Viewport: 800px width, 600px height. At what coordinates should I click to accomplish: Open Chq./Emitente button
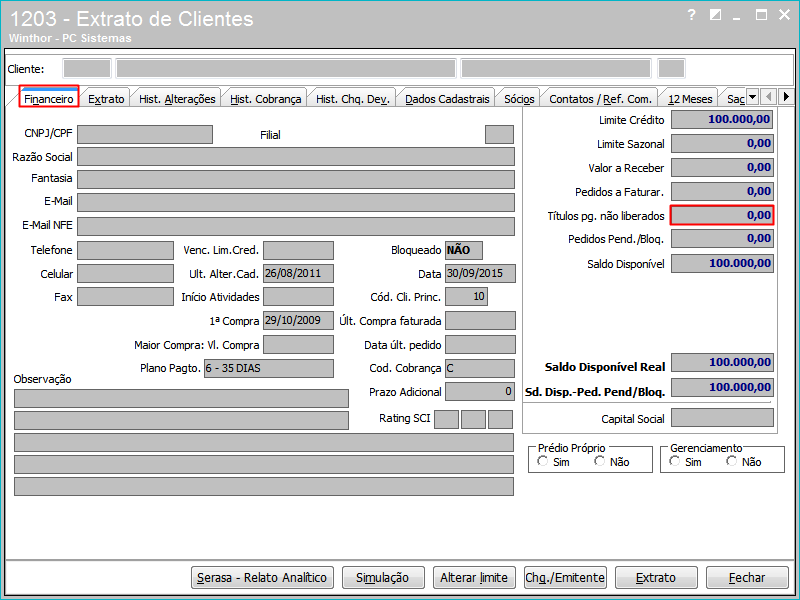click(565, 577)
